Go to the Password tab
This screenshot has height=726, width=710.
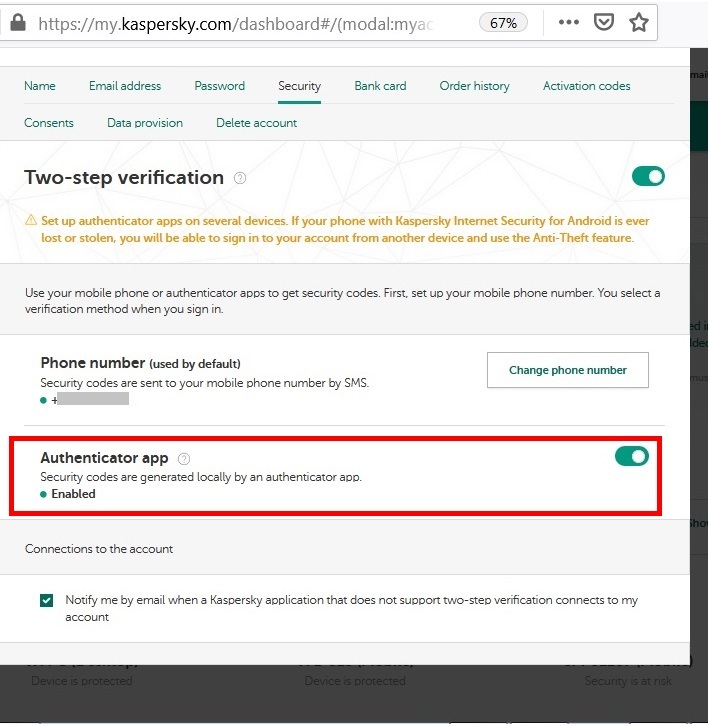click(x=219, y=86)
